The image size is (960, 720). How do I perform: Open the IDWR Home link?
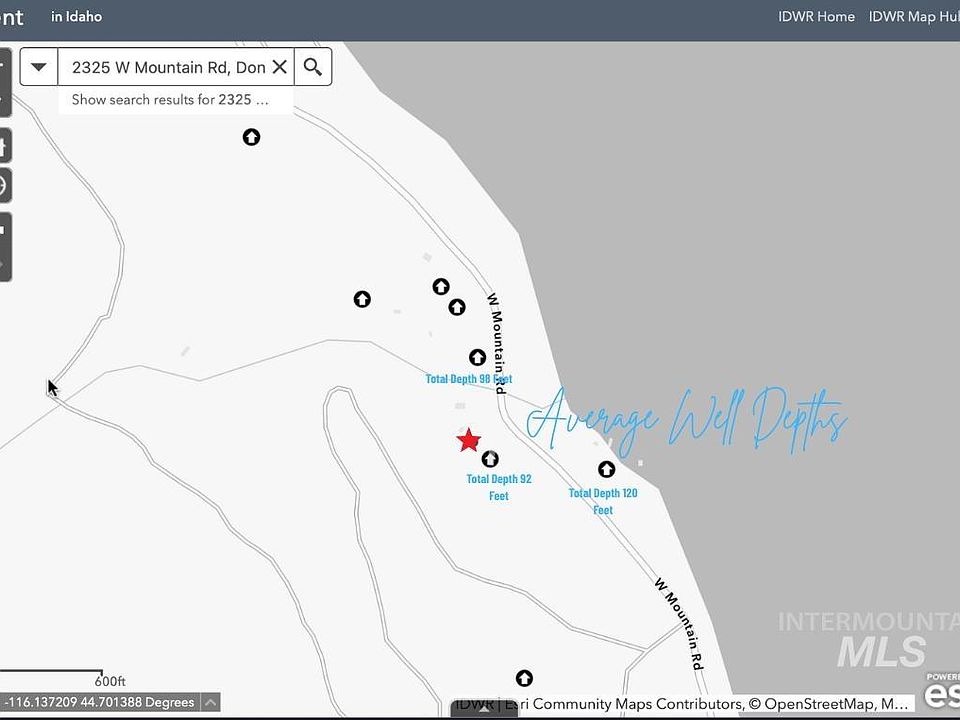point(816,17)
